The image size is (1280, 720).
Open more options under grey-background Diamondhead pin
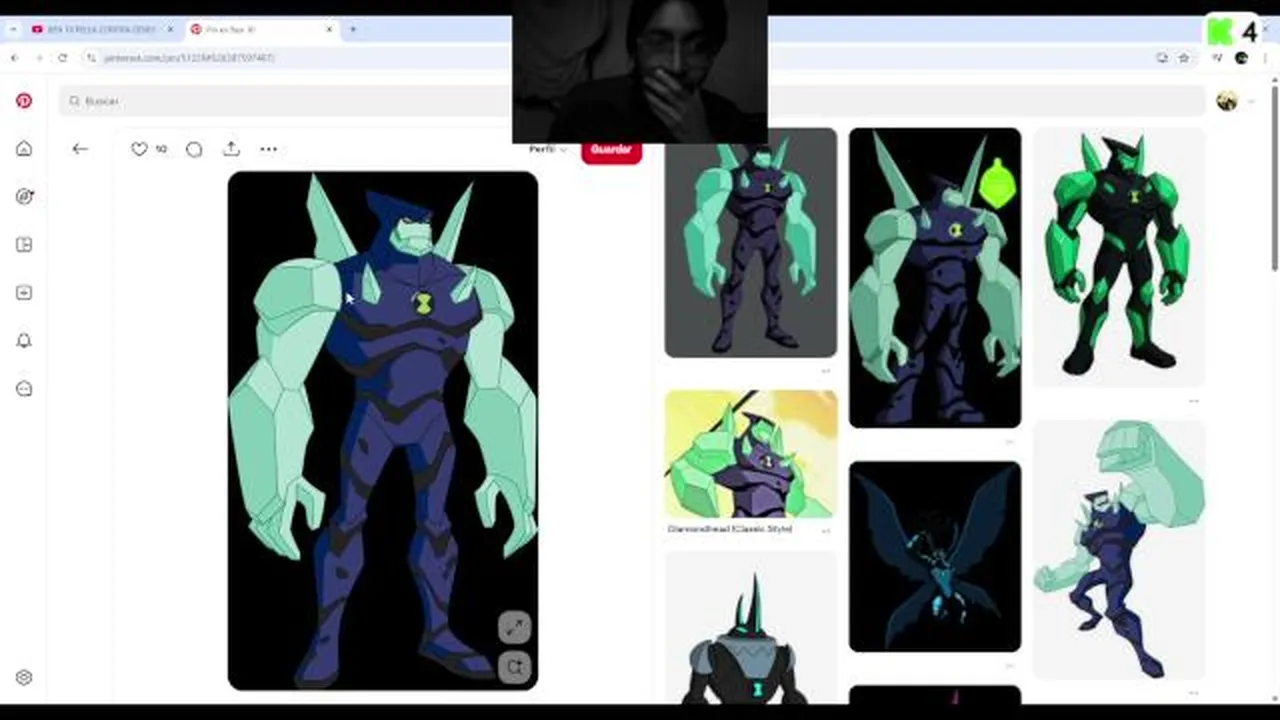[x=825, y=370]
